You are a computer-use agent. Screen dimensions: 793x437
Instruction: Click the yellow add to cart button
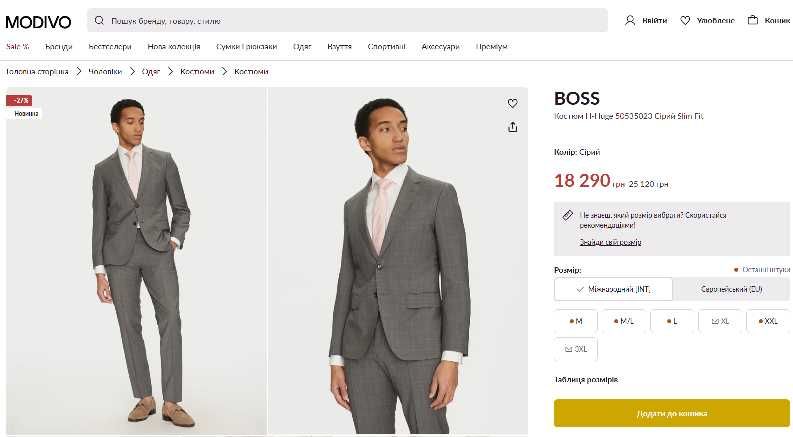tap(671, 413)
